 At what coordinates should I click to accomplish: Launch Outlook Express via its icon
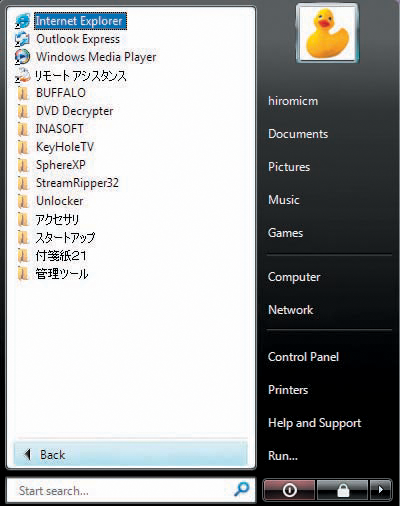(x=22, y=39)
